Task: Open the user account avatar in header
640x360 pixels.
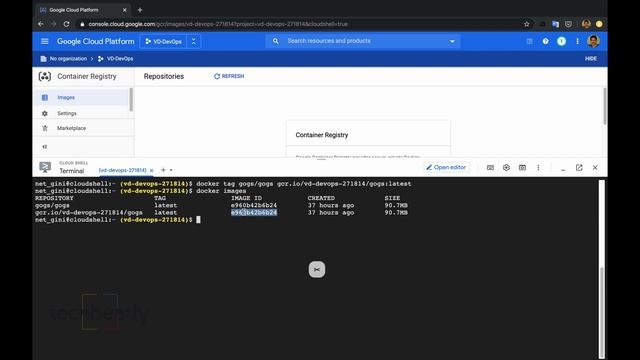Action: tap(593, 41)
